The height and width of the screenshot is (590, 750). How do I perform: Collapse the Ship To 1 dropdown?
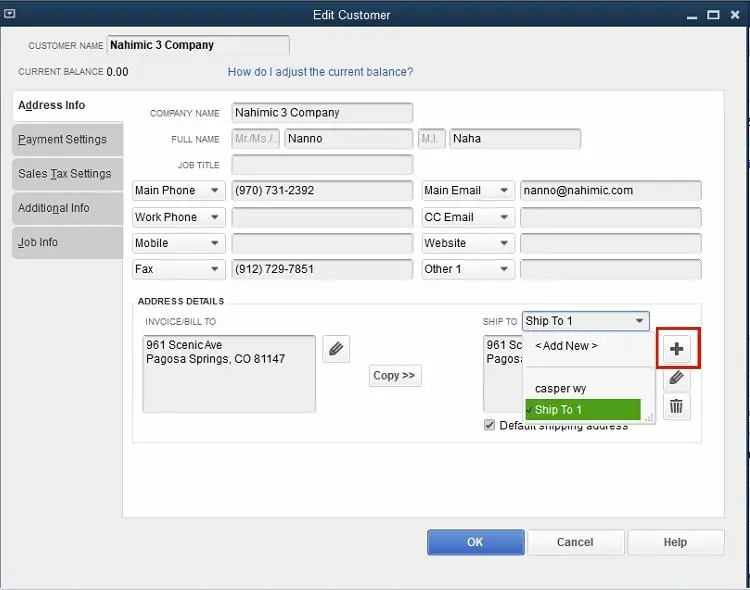(640, 321)
